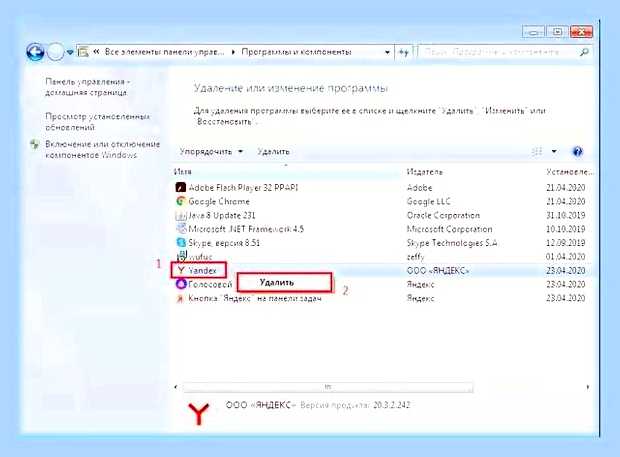
Task: Minimize the Programs and Features window
Action: click(x=533, y=32)
